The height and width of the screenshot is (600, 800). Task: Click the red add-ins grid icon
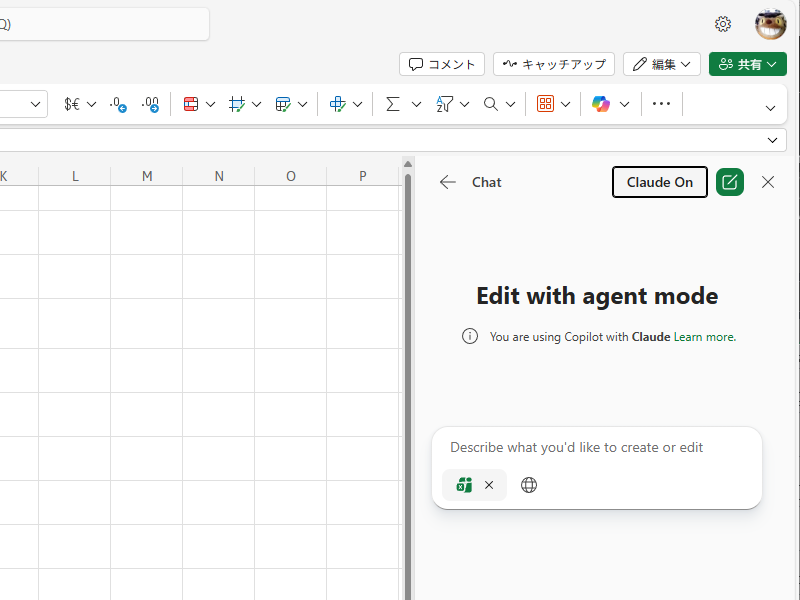pos(545,104)
